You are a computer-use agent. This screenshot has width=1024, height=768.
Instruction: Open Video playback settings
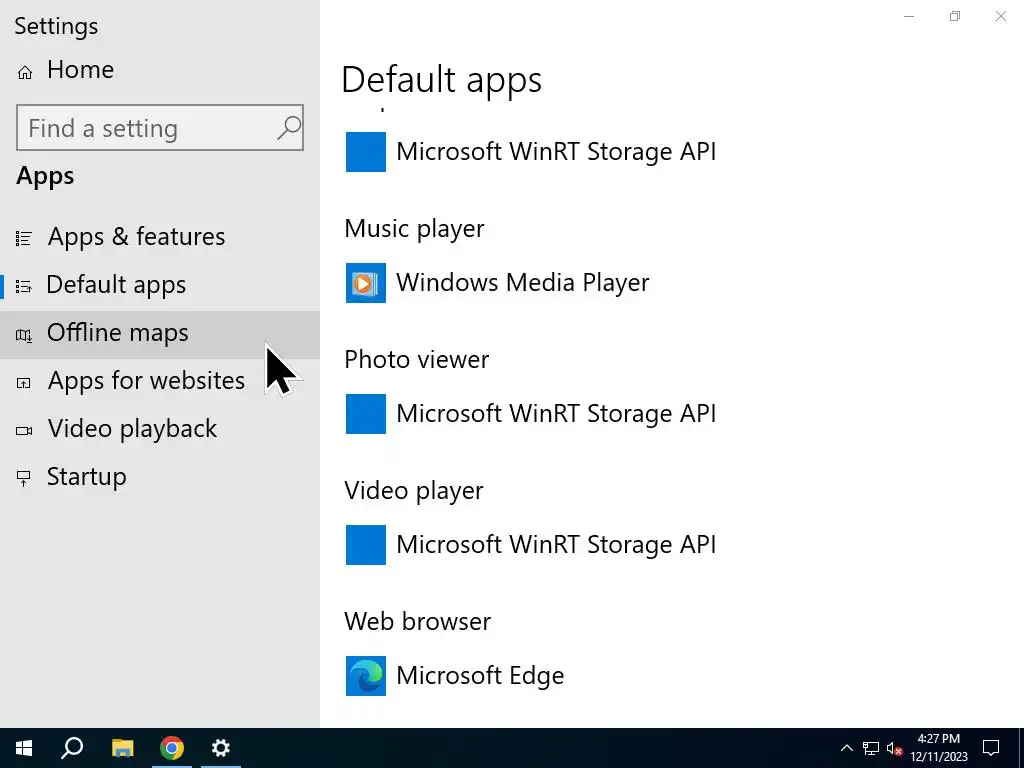tap(132, 429)
